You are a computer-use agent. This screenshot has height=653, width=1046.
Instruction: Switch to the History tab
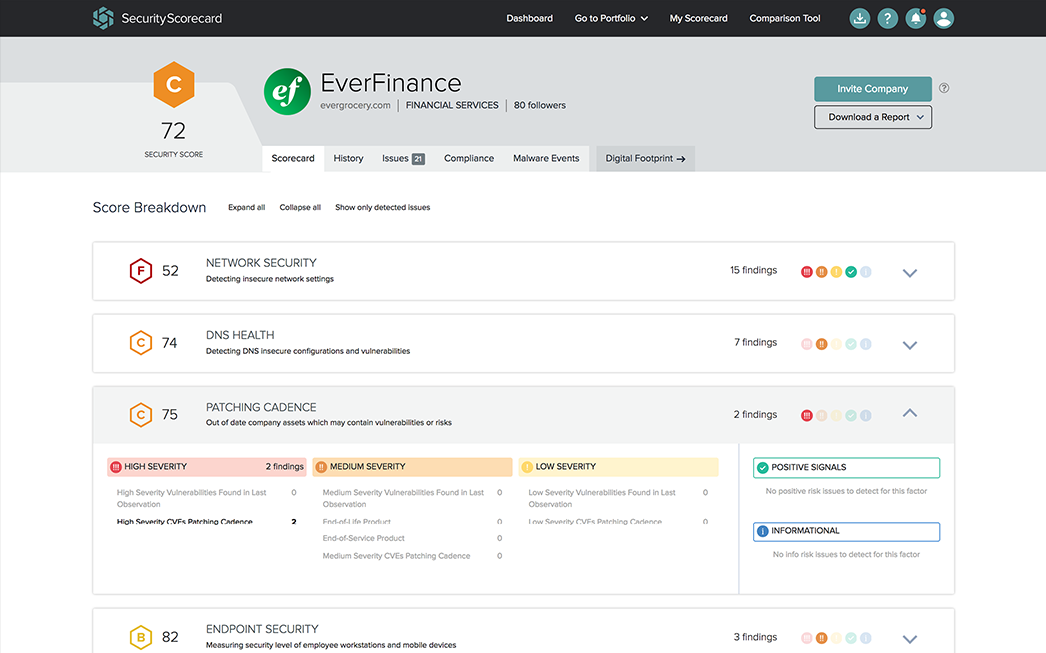pos(348,159)
